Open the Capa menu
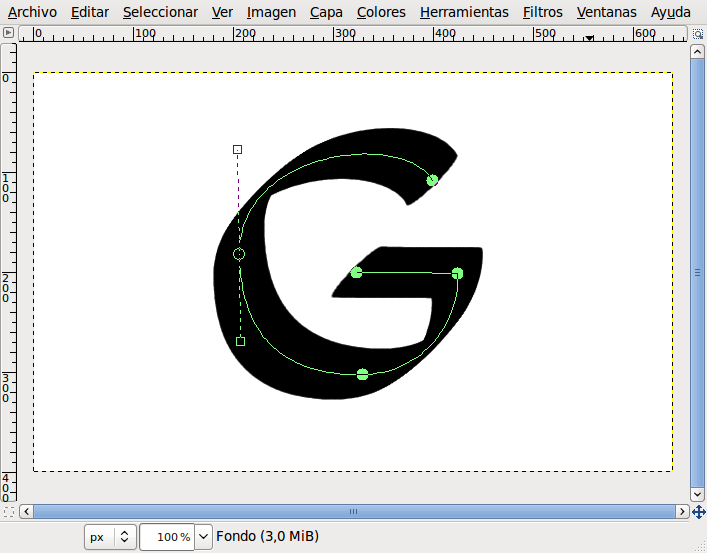 click(326, 12)
